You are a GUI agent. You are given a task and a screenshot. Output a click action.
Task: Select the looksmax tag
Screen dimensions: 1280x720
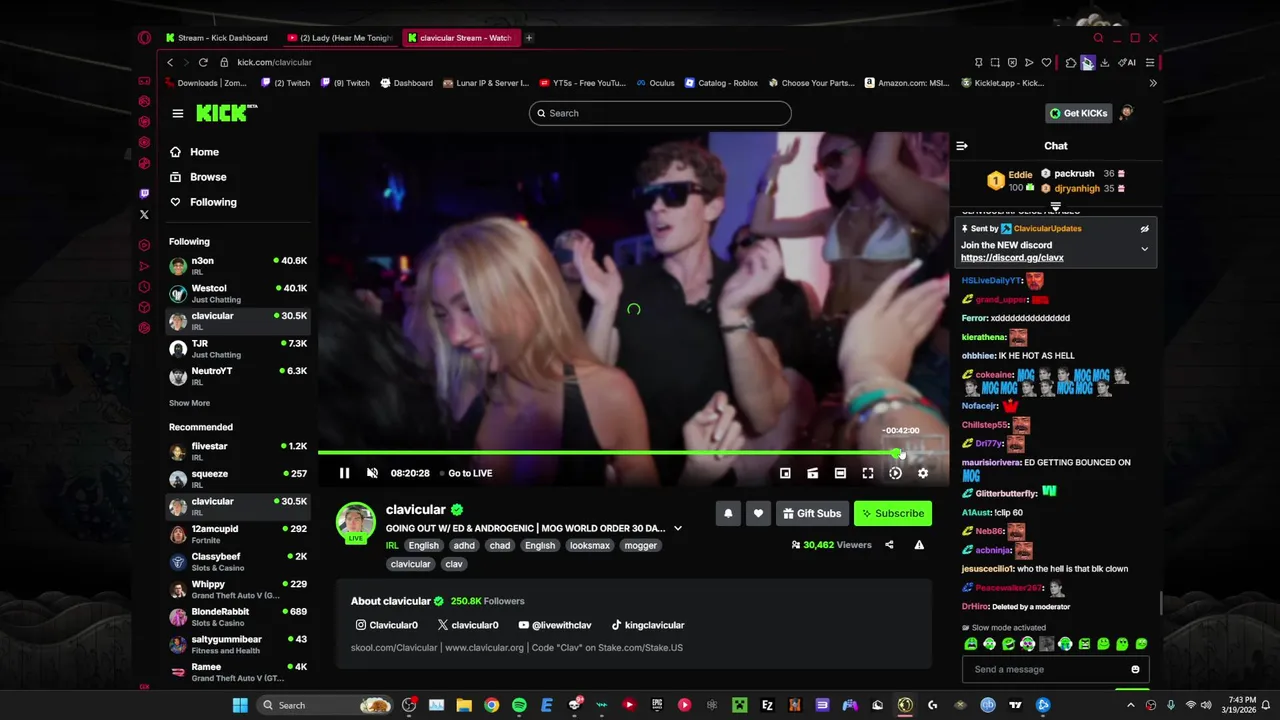[x=589, y=545]
